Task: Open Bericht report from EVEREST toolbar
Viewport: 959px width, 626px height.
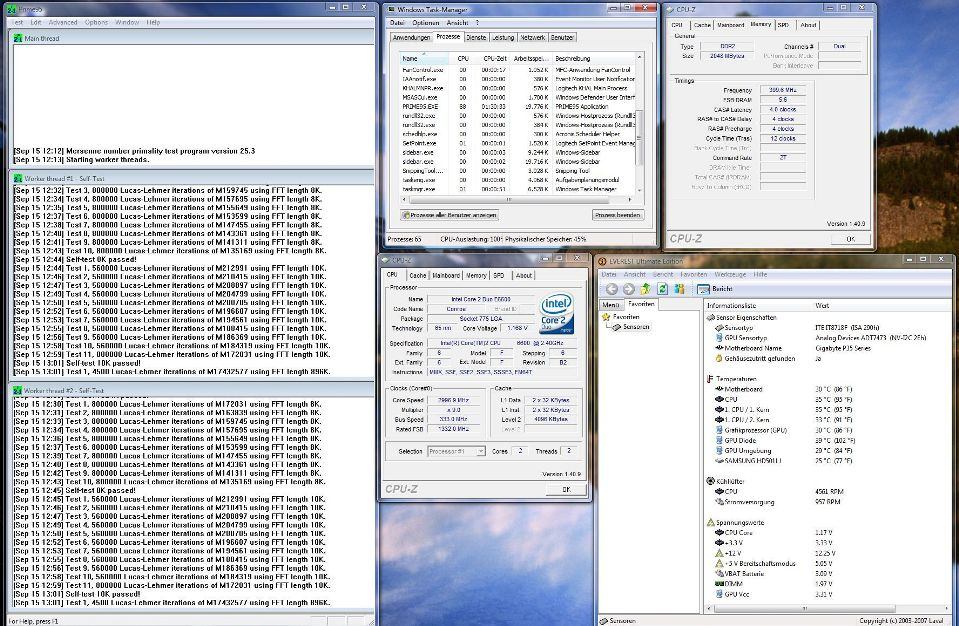Action: [715, 289]
